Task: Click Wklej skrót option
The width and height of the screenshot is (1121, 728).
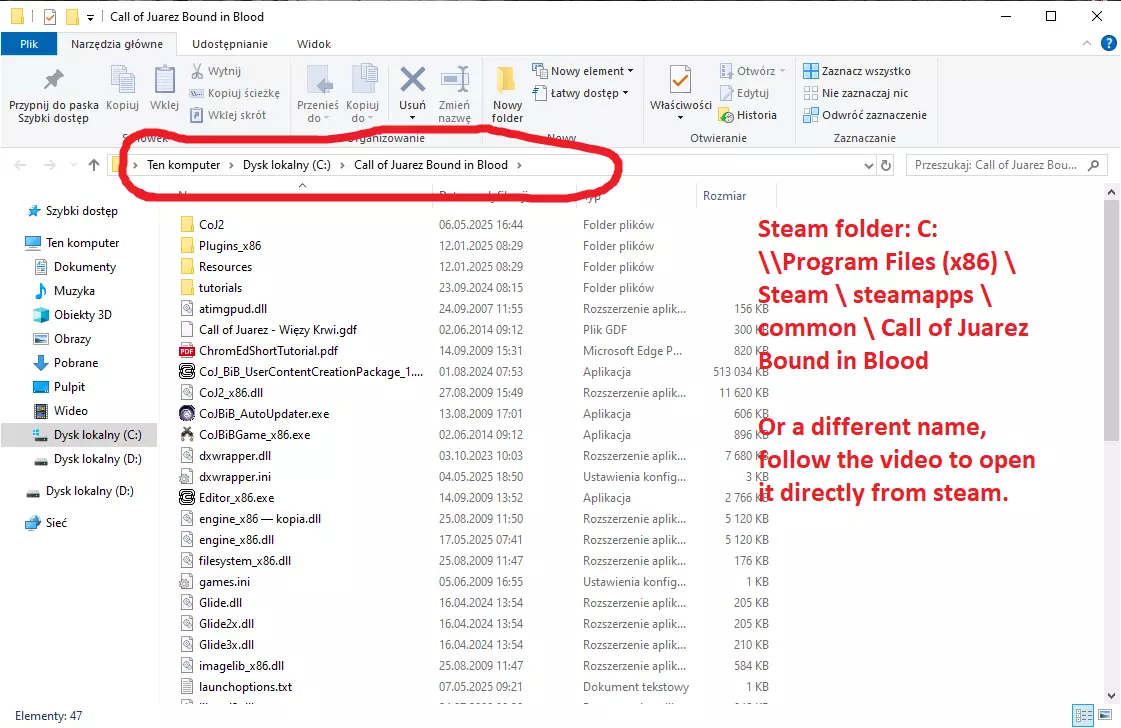Action: [228, 115]
